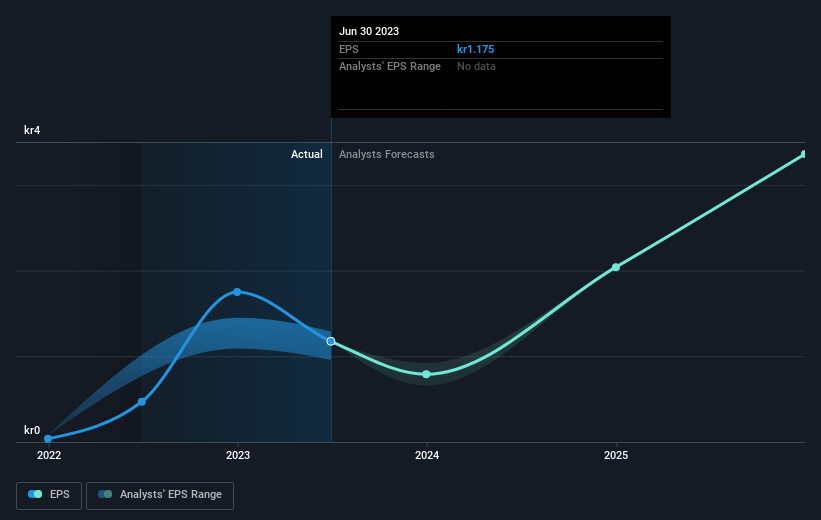Click the Analysts' EPS Range legend swatch

[105, 494]
